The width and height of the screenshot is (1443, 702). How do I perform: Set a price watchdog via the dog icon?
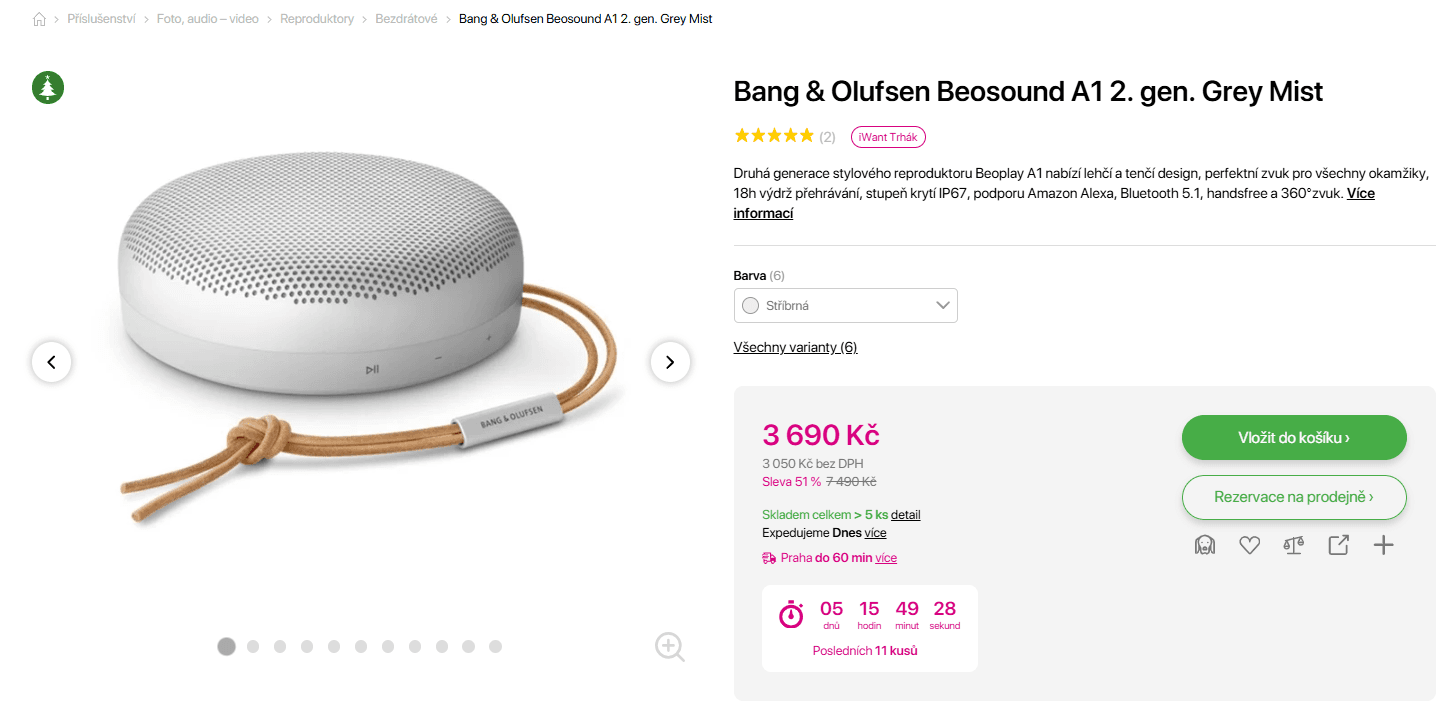pos(1205,545)
